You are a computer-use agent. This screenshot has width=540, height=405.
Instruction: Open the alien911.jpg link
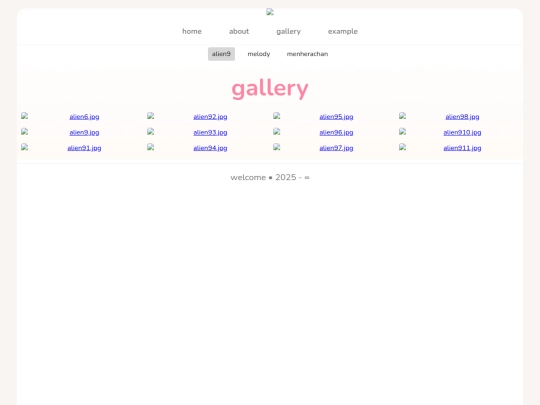point(463,148)
